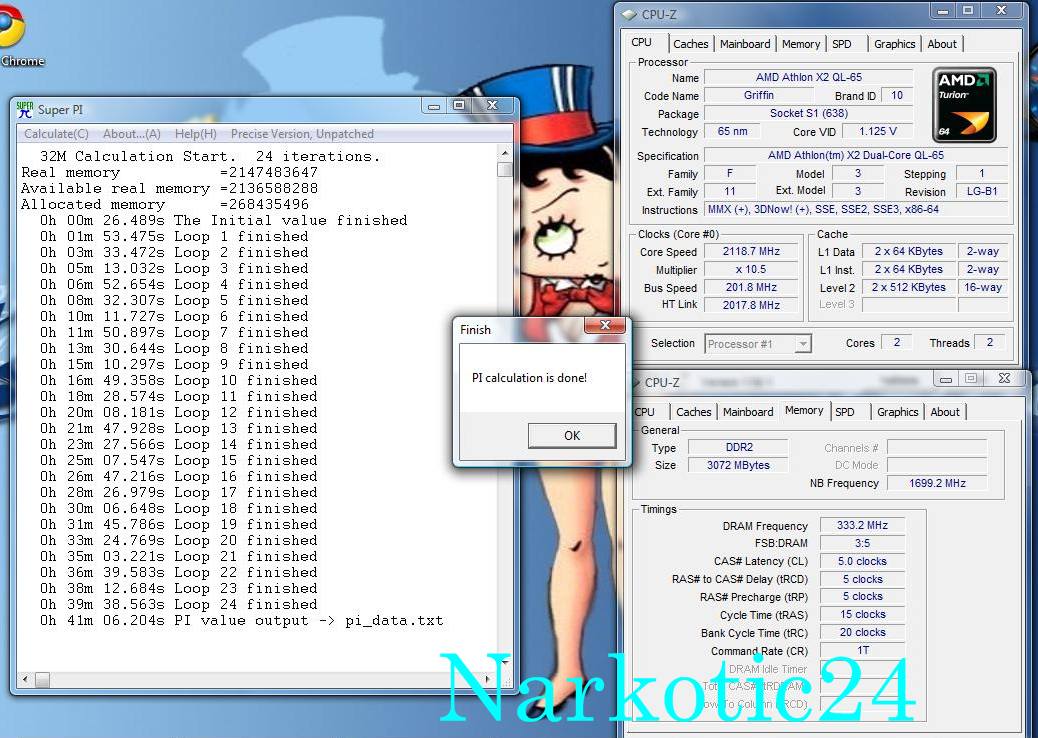Click the HT Link value 2017.8 MHz
This screenshot has width=1038, height=738.
pos(751,305)
